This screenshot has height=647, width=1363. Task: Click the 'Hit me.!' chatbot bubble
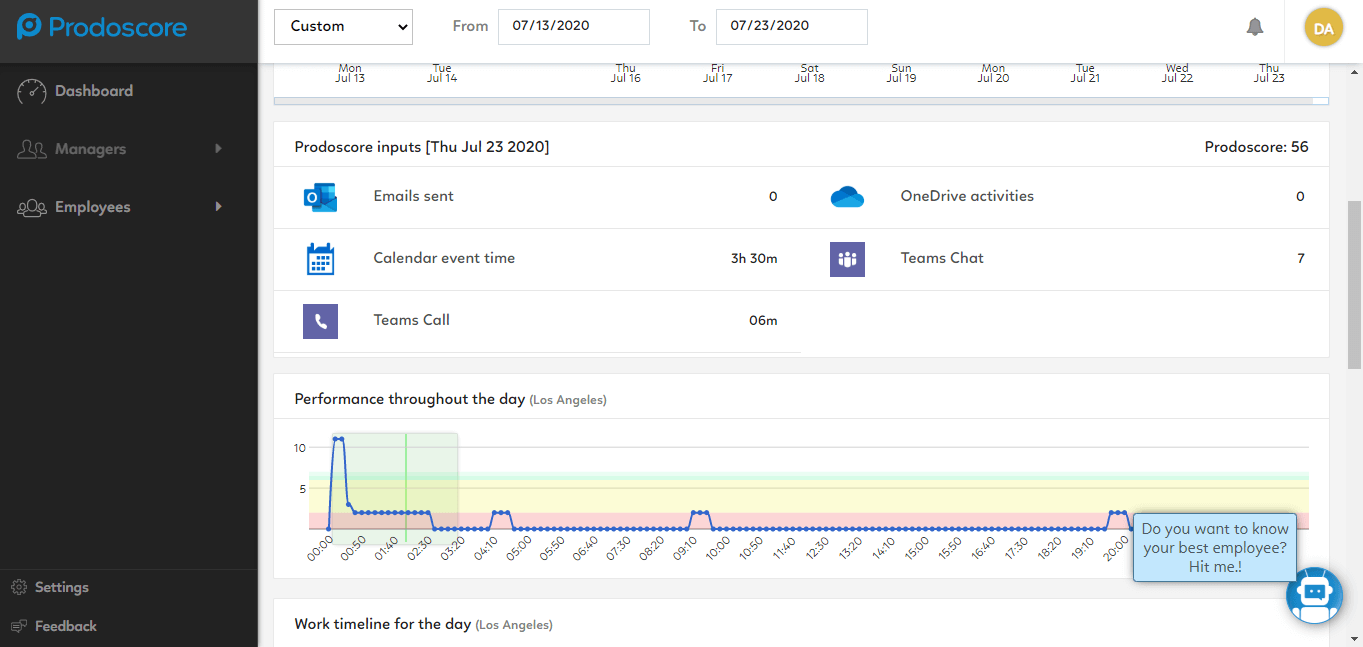[x=1215, y=548]
